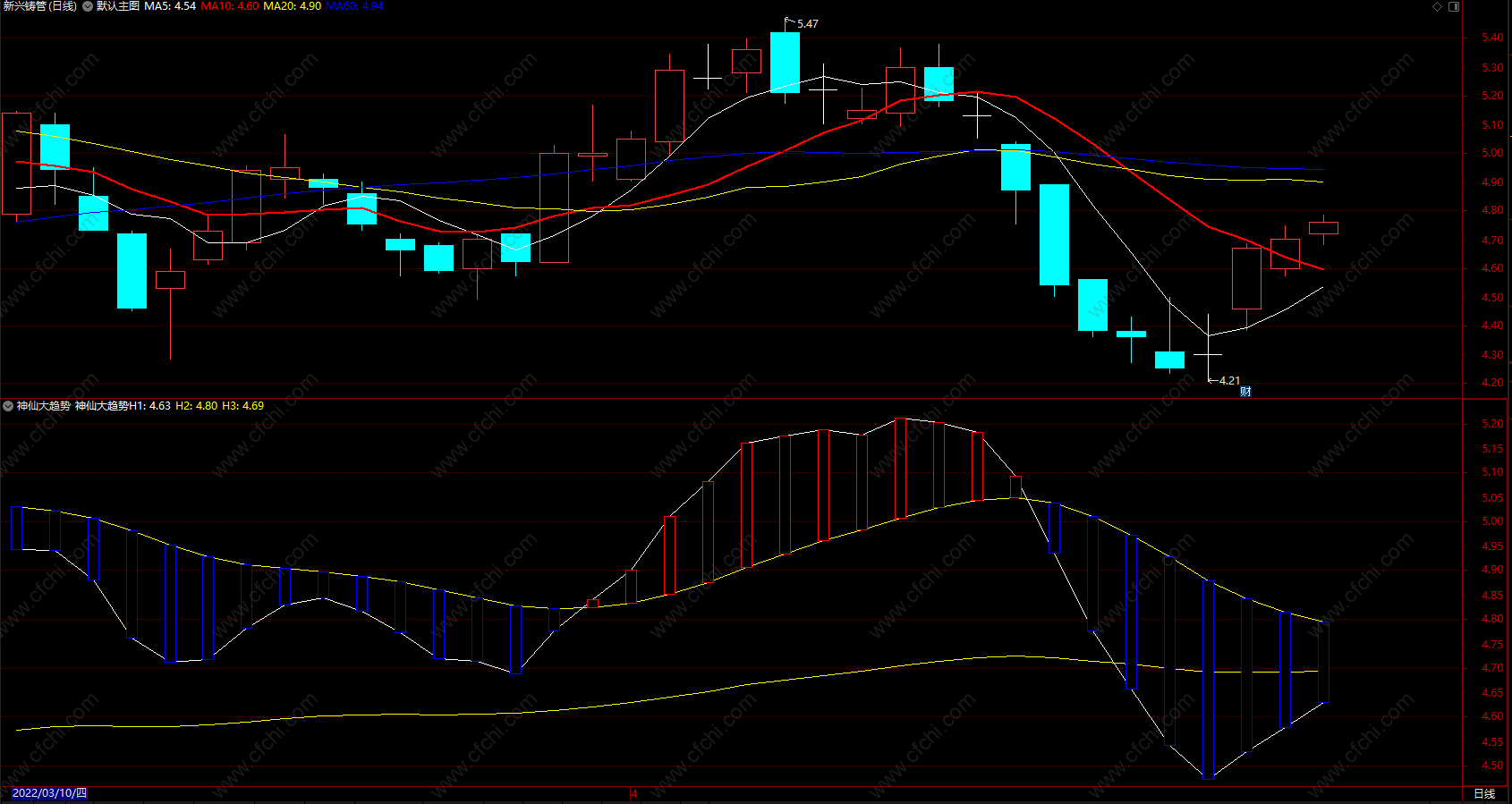Toggle the side panel icon at top right
Image resolution: width=1512 pixels, height=804 pixels.
coord(1454,6)
